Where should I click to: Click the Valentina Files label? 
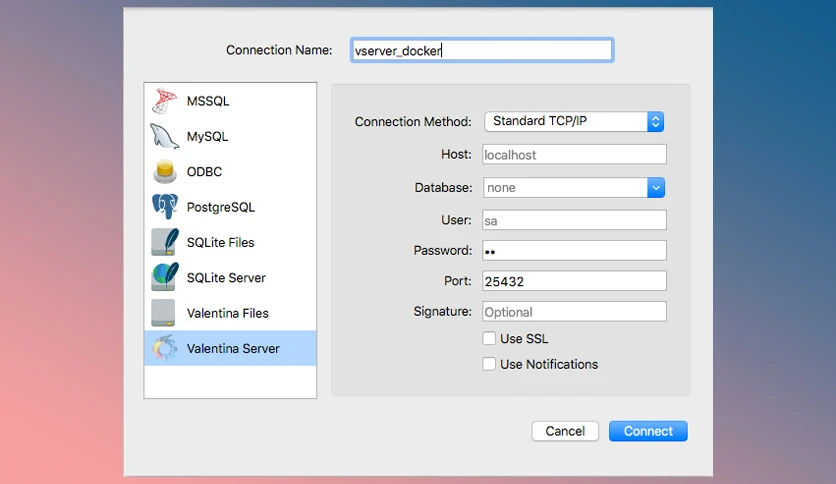[x=228, y=313]
